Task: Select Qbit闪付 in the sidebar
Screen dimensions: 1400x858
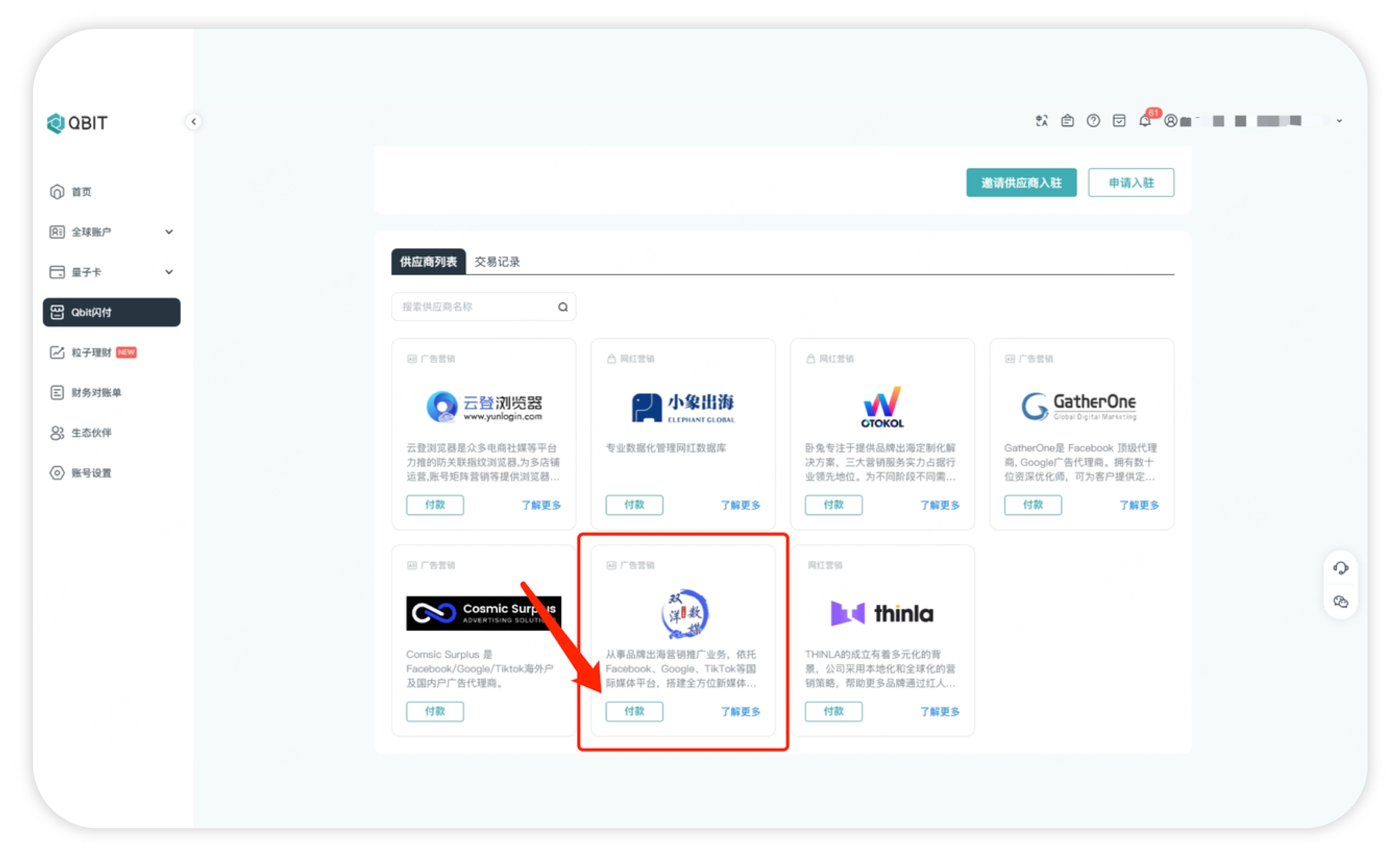Action: tap(112, 312)
